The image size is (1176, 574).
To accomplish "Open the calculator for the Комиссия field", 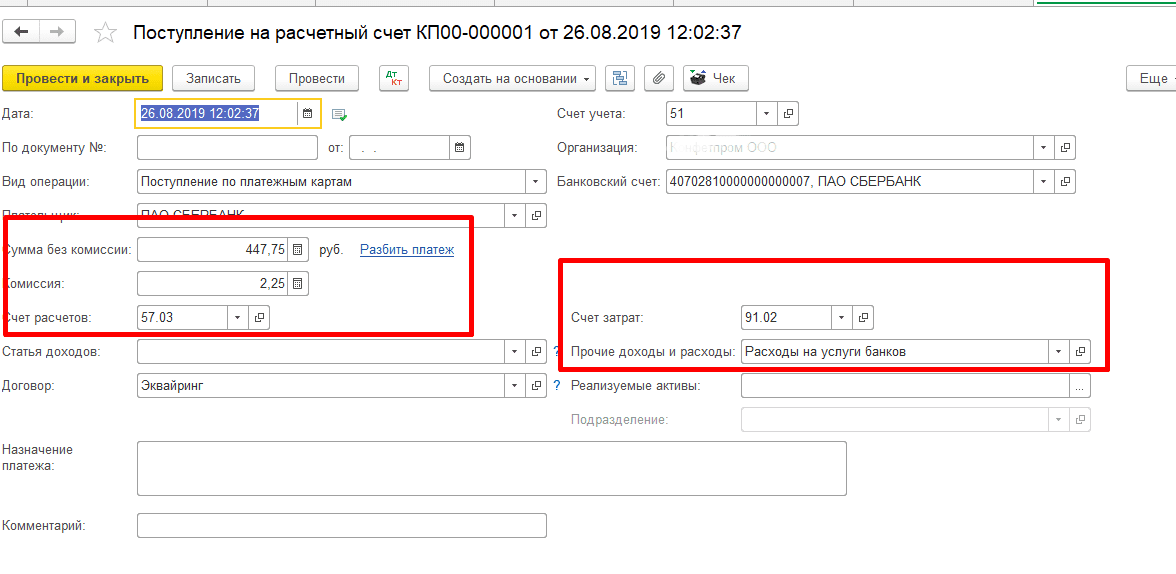I will click(x=297, y=284).
